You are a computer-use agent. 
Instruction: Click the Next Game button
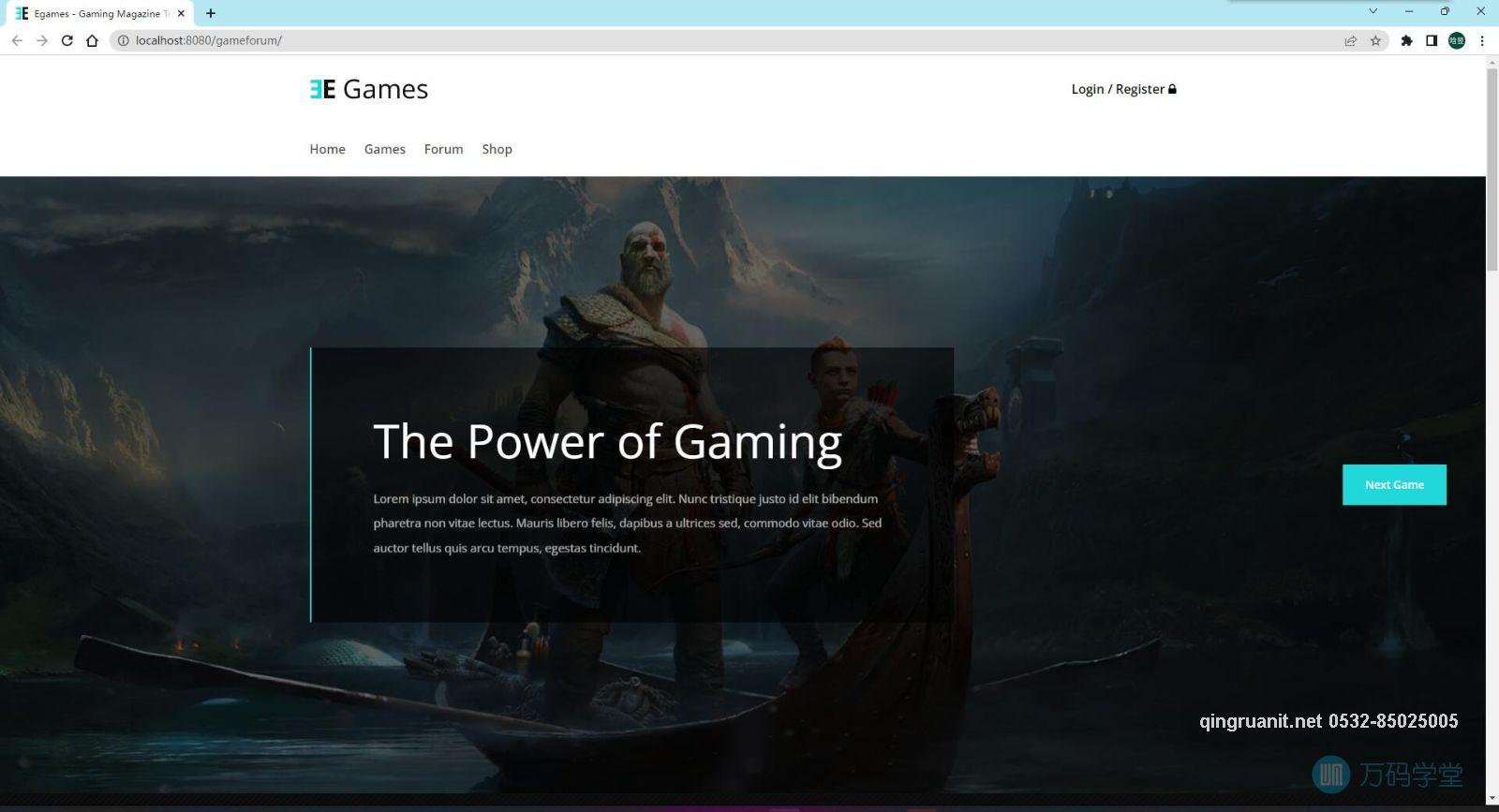[1394, 484]
